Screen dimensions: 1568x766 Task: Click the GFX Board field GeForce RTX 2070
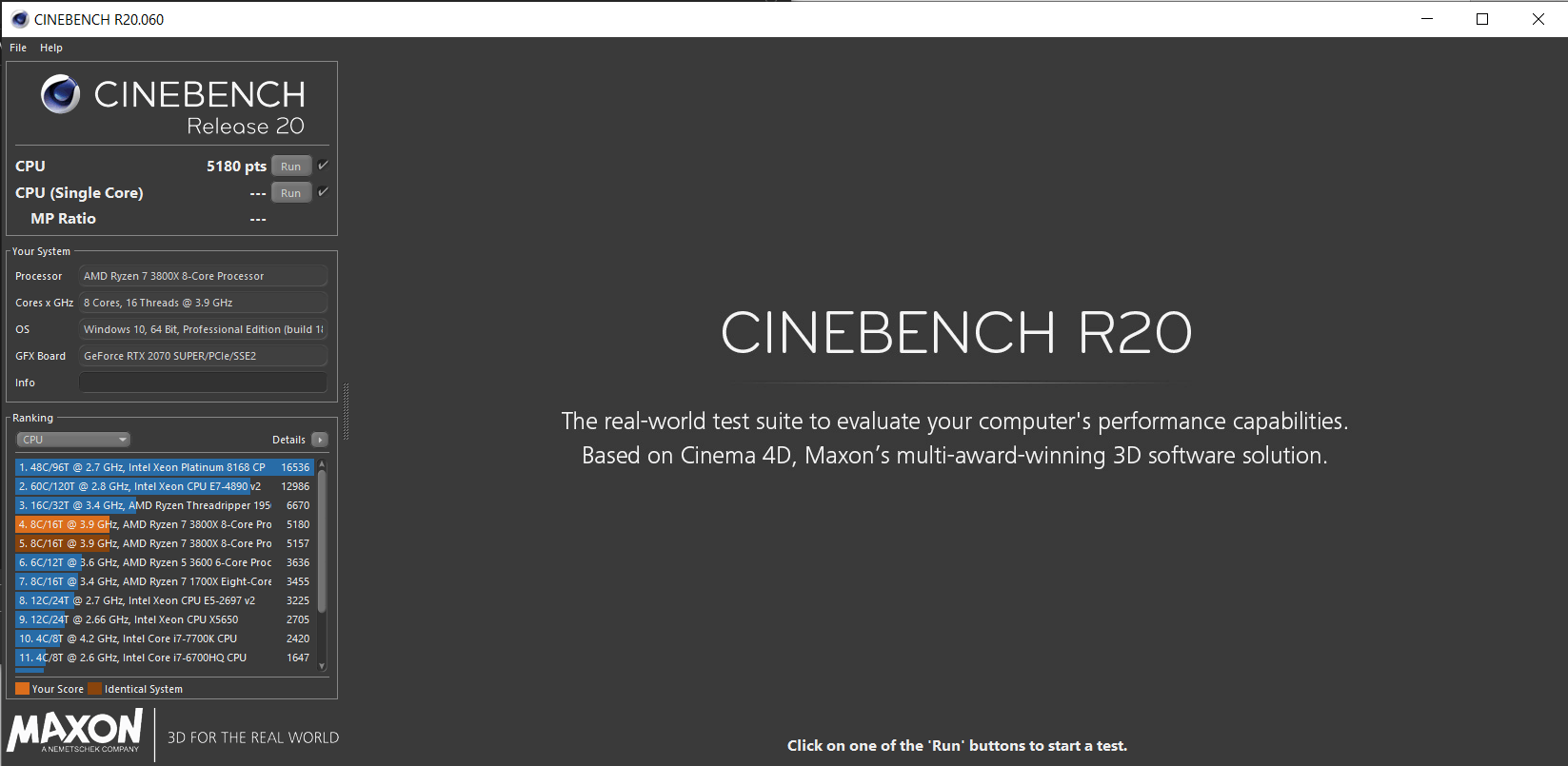pyautogui.click(x=203, y=356)
